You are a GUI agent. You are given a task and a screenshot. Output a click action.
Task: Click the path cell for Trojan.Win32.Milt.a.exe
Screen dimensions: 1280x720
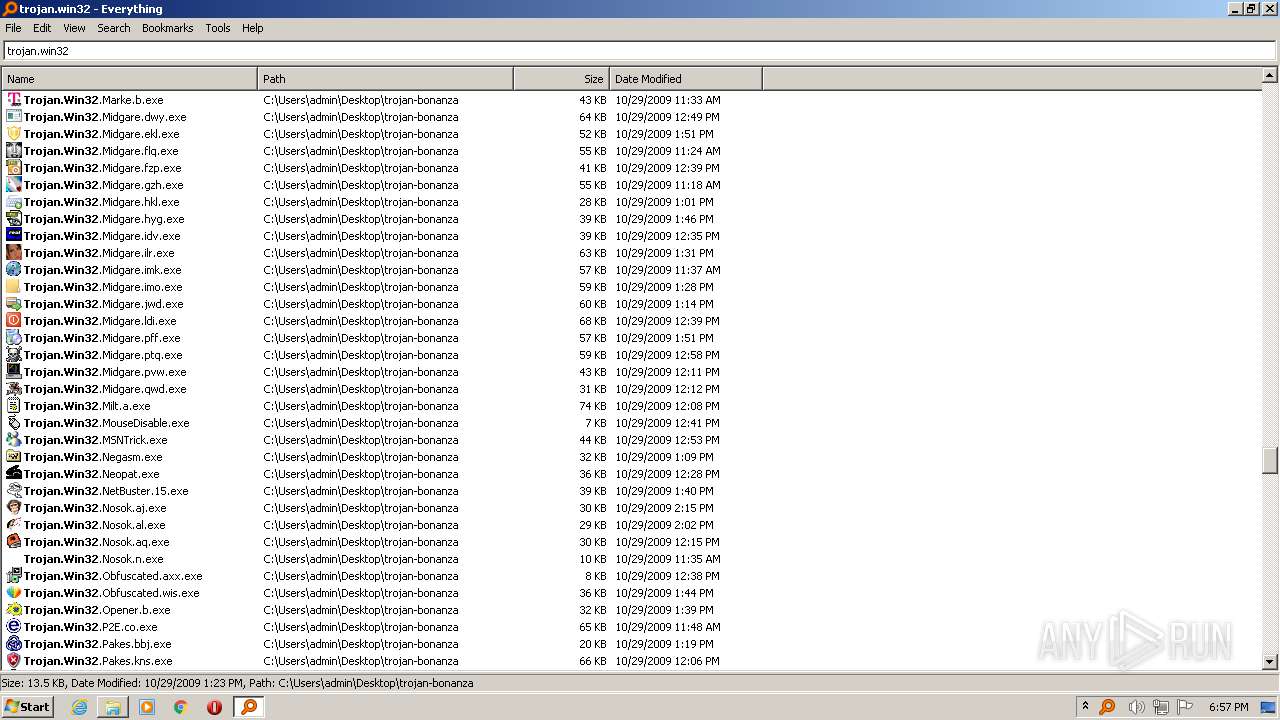tap(361, 406)
